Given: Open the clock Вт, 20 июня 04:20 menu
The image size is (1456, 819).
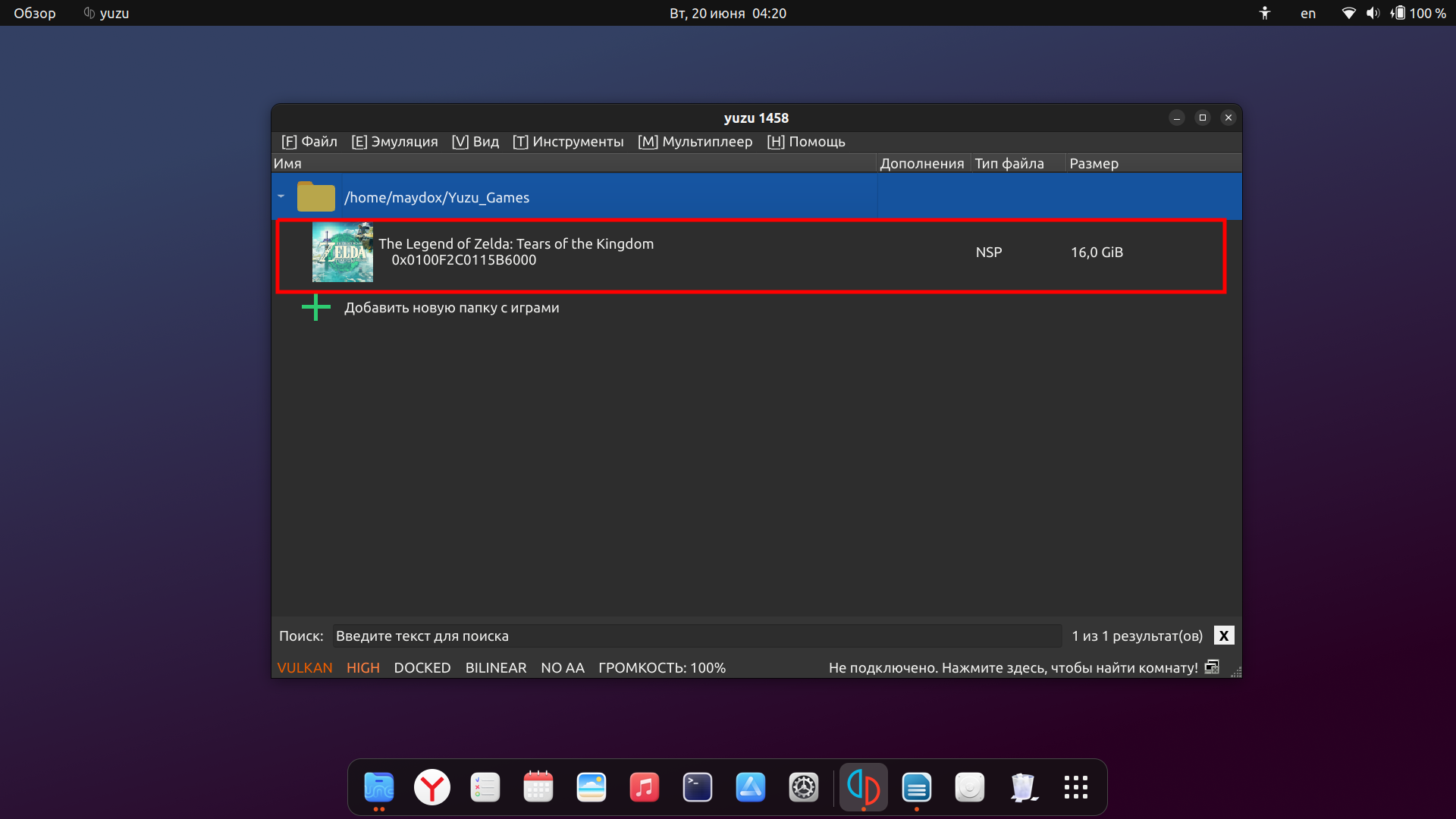Looking at the screenshot, I should pos(728,13).
